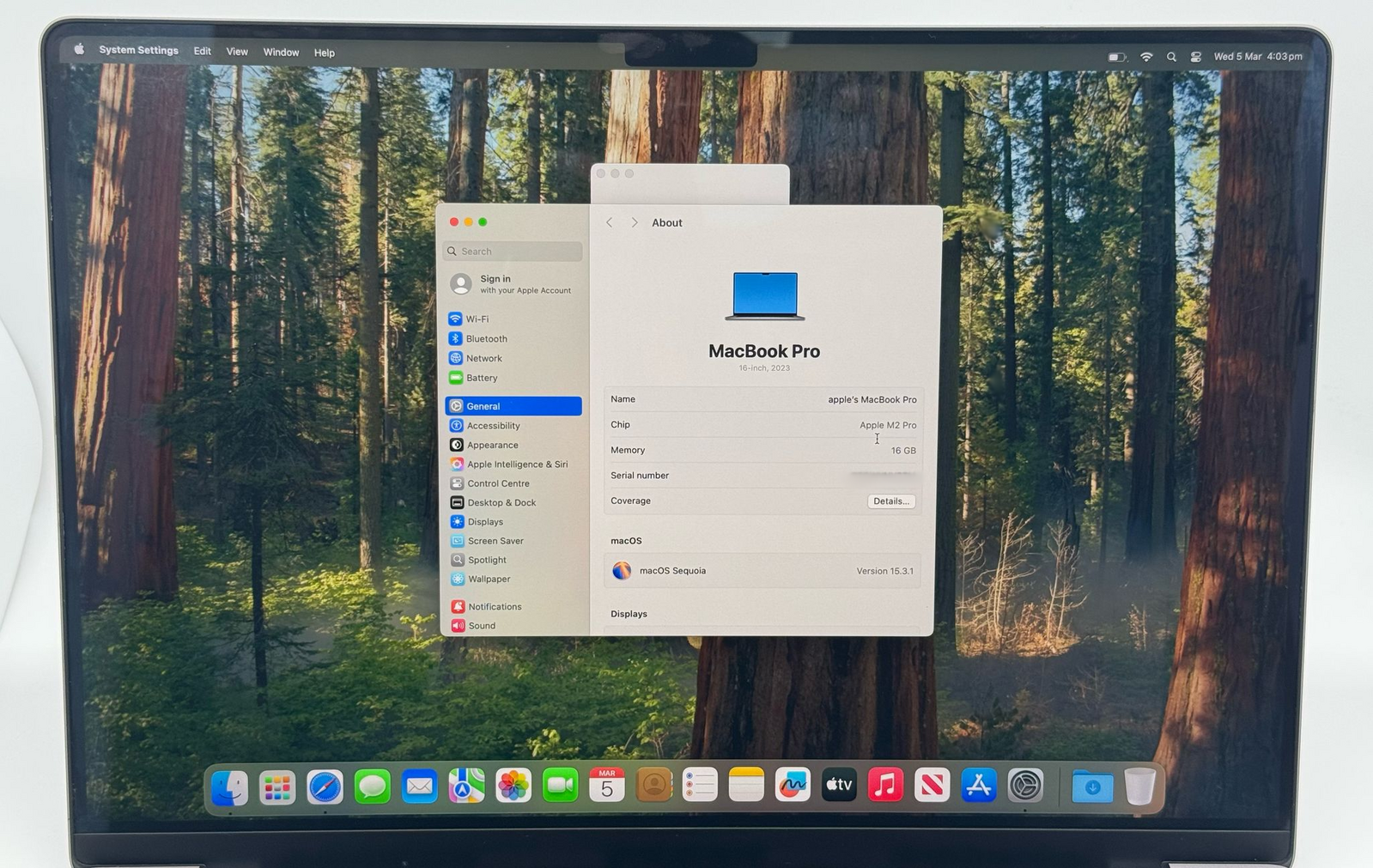1373x868 pixels.
Task: Open Music from the Dock
Action: tap(885, 785)
